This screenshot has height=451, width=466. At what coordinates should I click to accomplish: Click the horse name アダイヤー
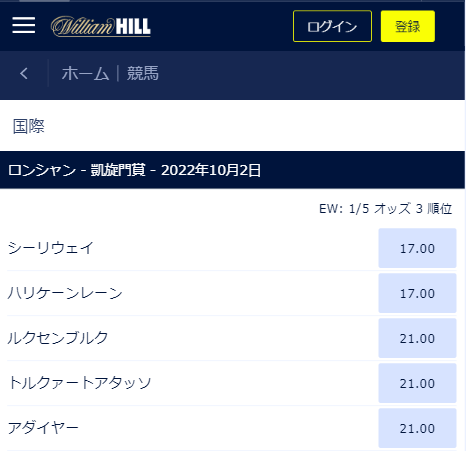pyautogui.click(x=43, y=428)
